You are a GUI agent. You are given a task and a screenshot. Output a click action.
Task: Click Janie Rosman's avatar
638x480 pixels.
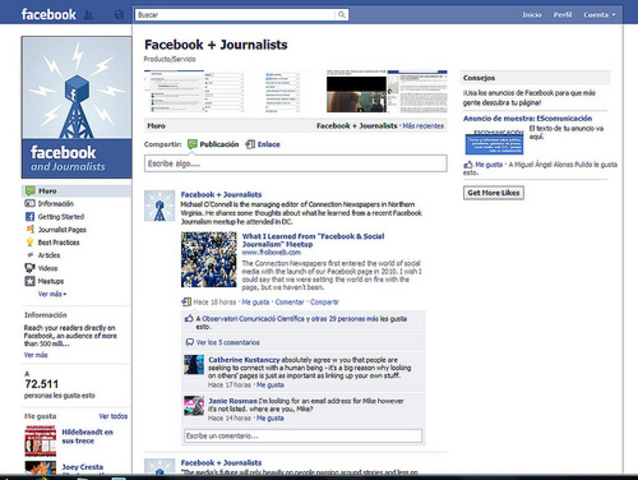(194, 406)
